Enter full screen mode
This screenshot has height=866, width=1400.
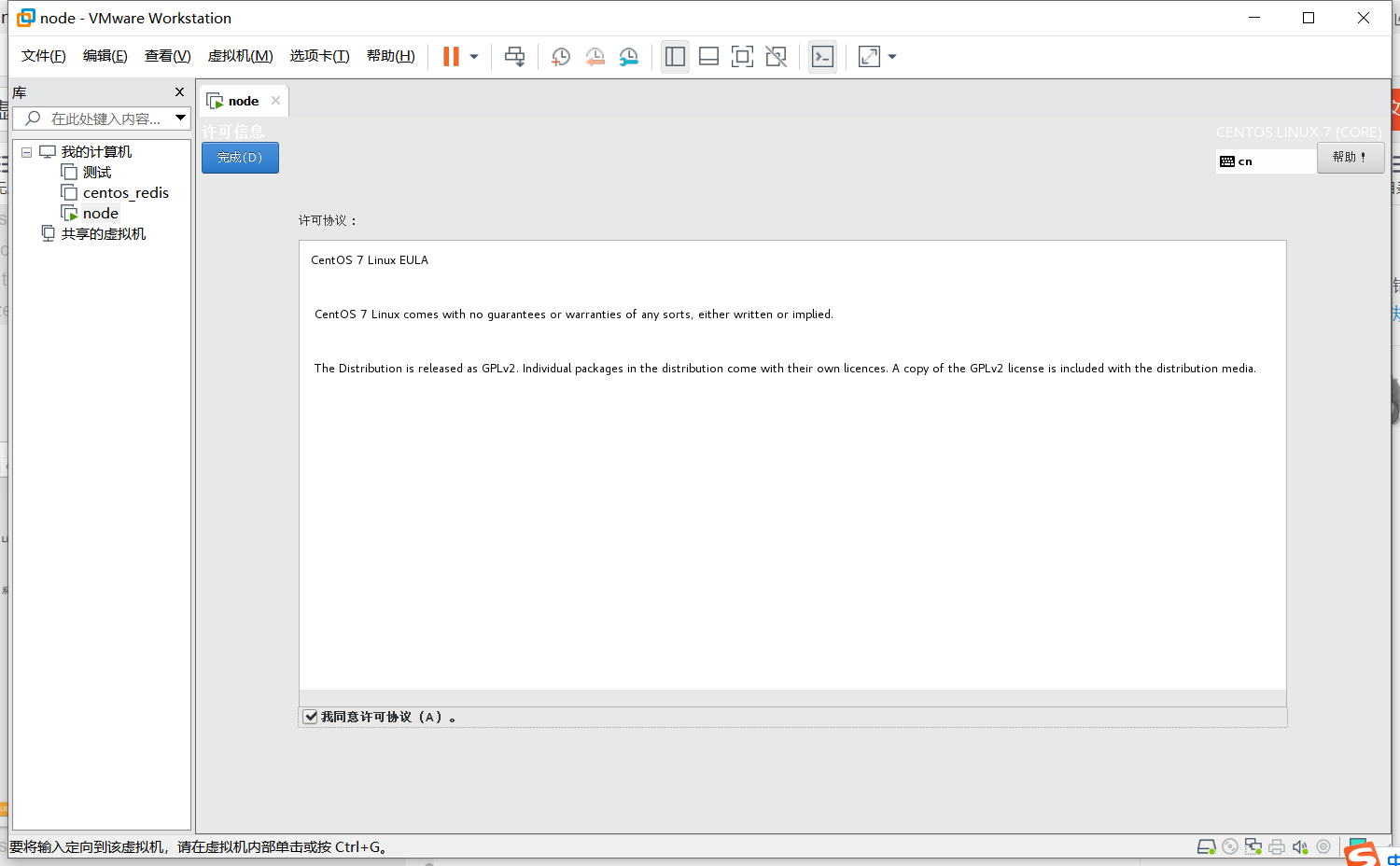742,57
